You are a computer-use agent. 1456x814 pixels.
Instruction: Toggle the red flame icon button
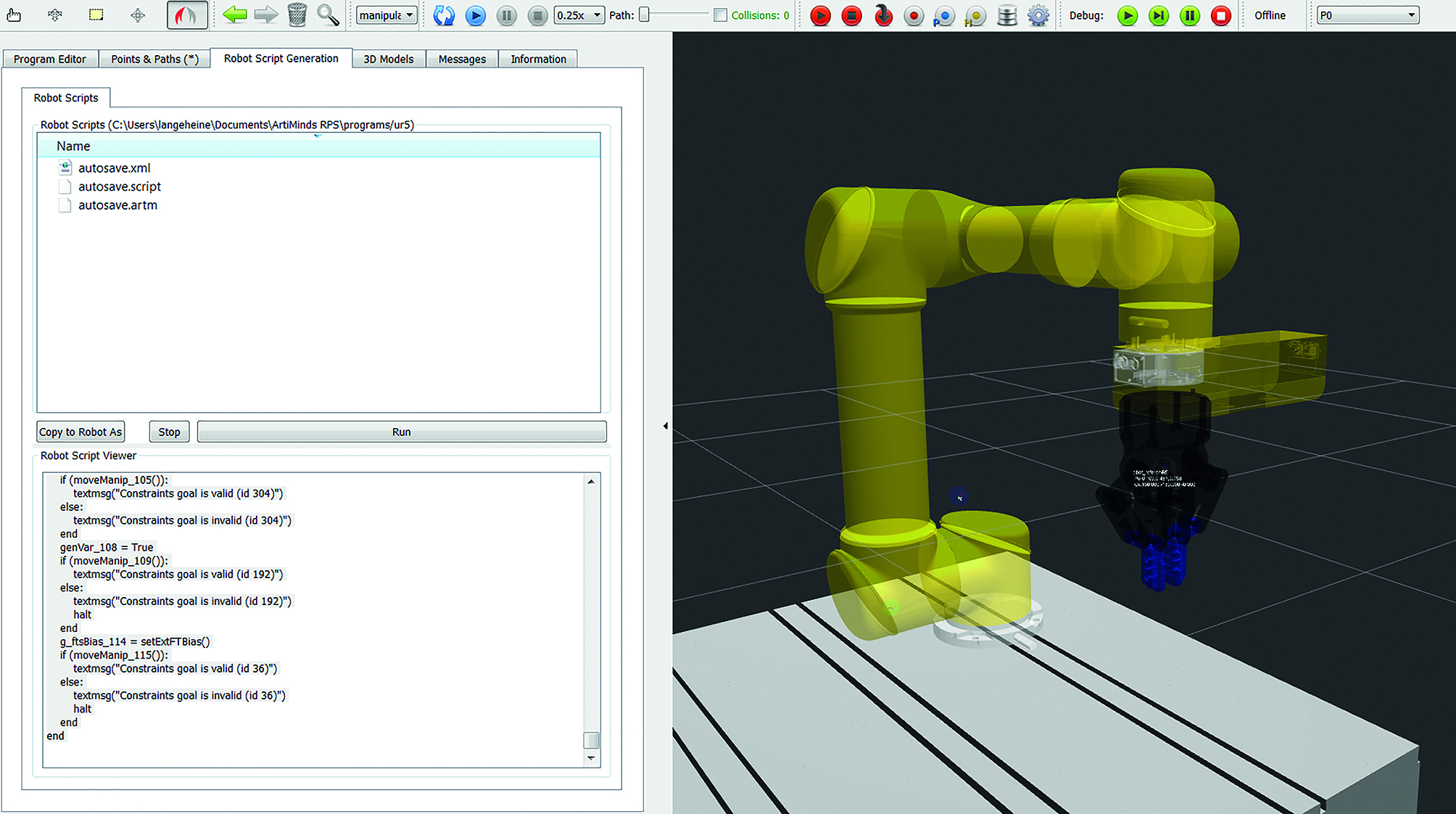tap(187, 15)
